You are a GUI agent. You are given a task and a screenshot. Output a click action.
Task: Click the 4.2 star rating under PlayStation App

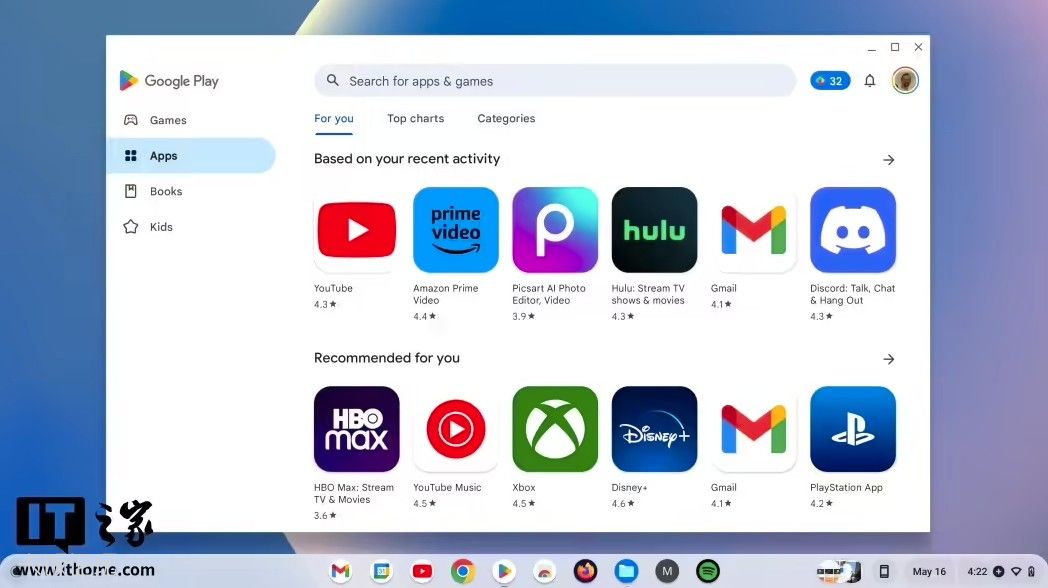[821, 503]
